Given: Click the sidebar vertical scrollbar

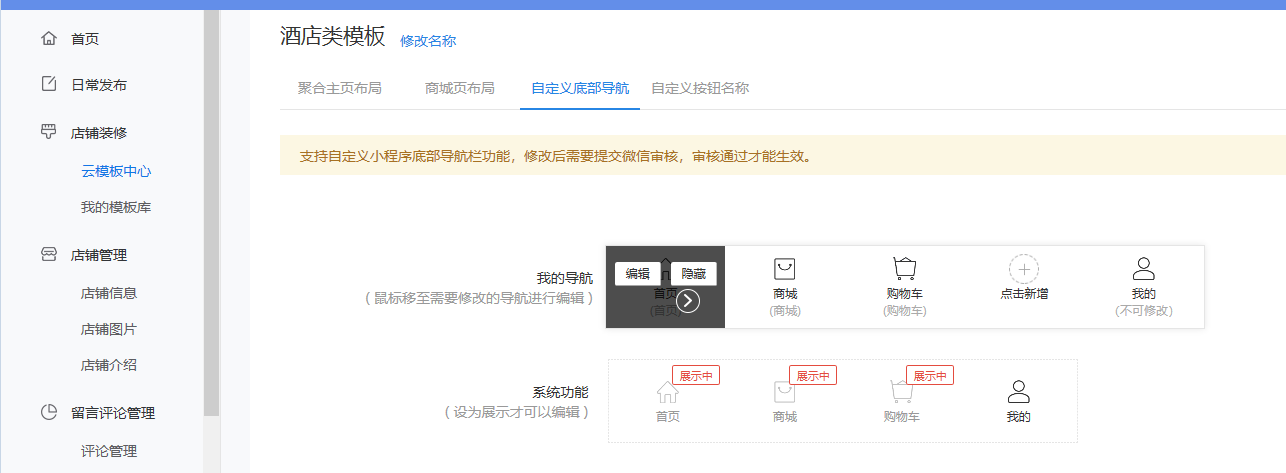Looking at the screenshot, I should pos(212,212).
